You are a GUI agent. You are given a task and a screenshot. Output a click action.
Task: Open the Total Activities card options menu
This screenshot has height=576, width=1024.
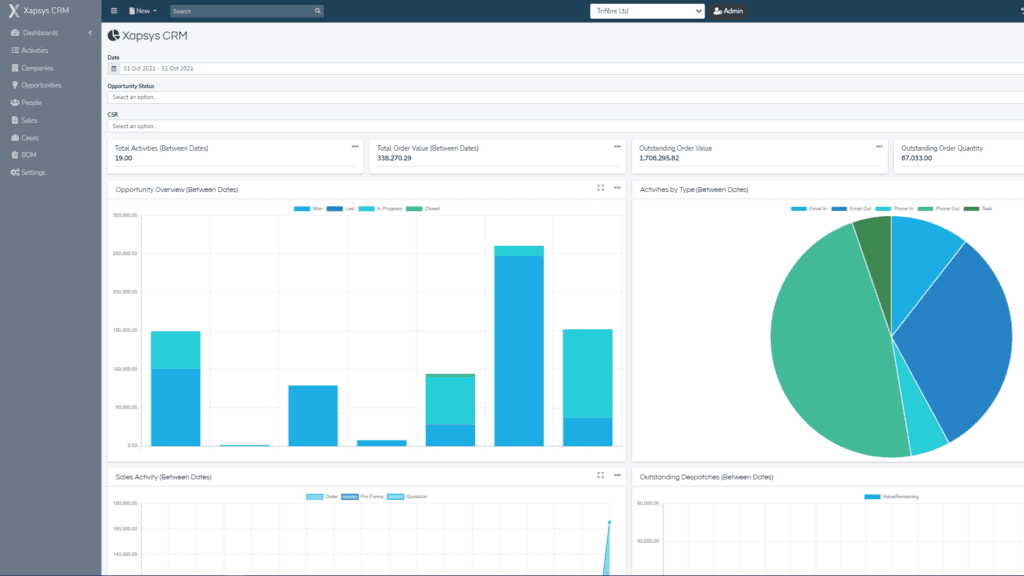point(355,147)
